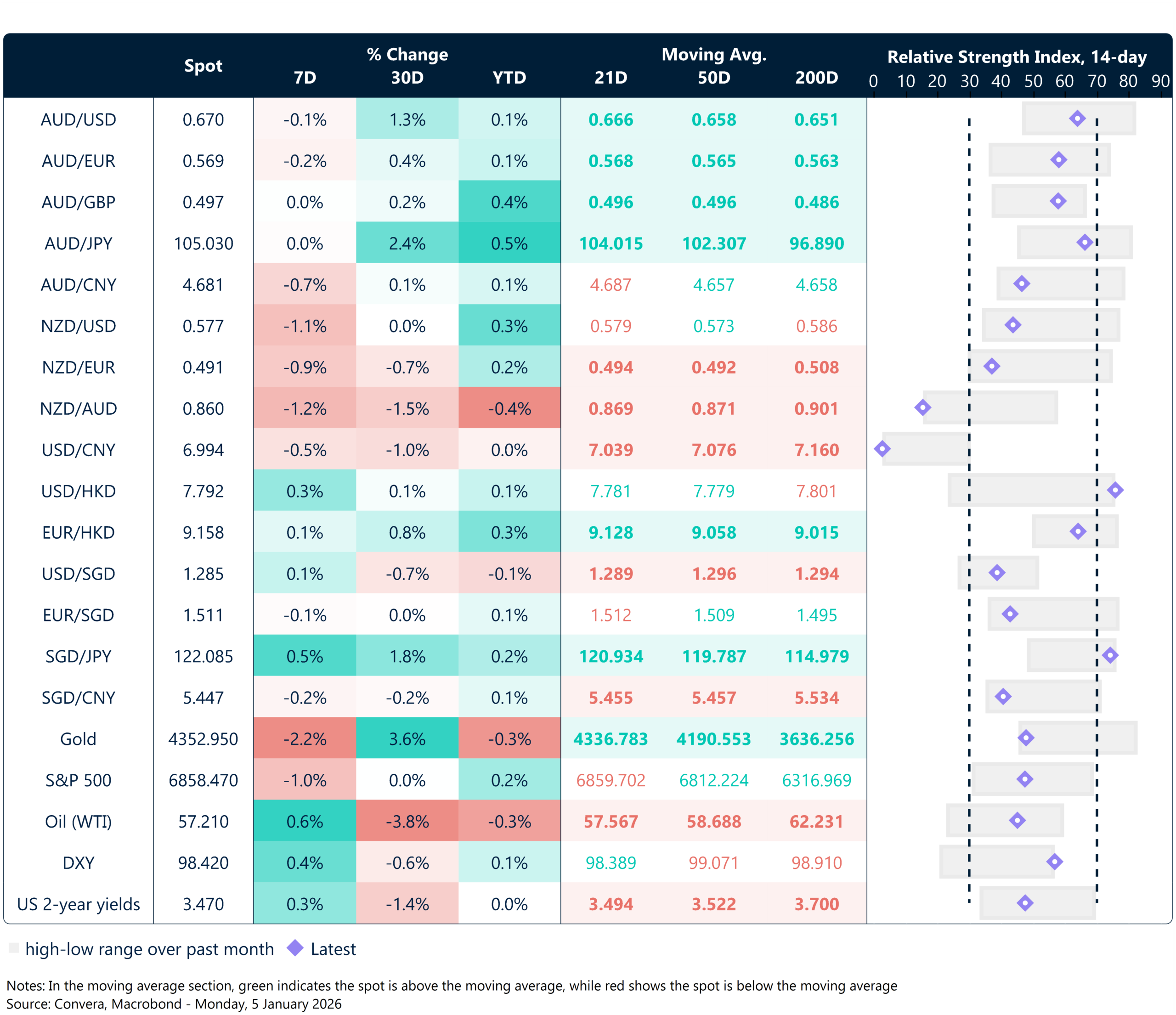
Task: Click the USD/HKD RSI diamond marker
Action: point(1115,490)
